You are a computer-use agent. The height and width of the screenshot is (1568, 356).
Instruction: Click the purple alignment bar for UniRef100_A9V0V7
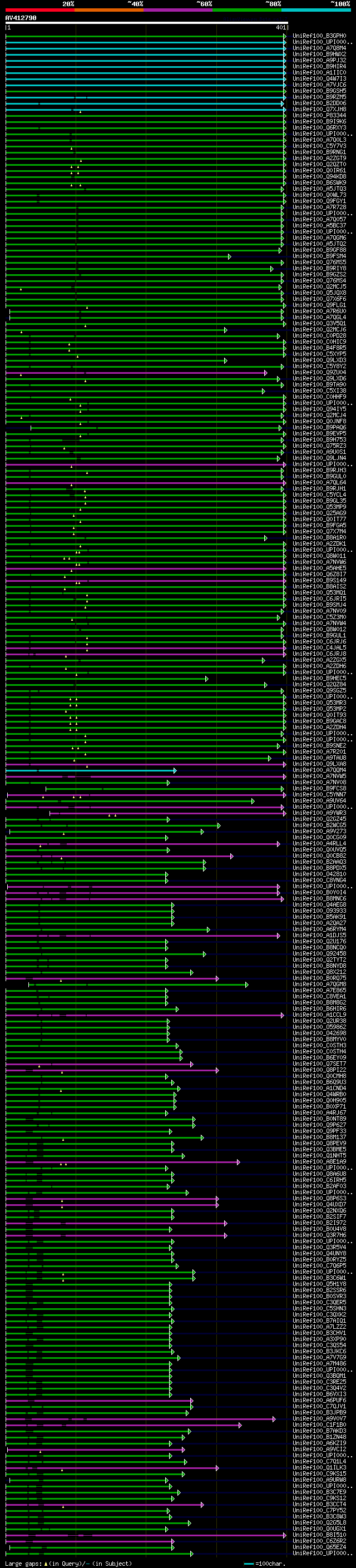pyautogui.click(x=140, y=1419)
